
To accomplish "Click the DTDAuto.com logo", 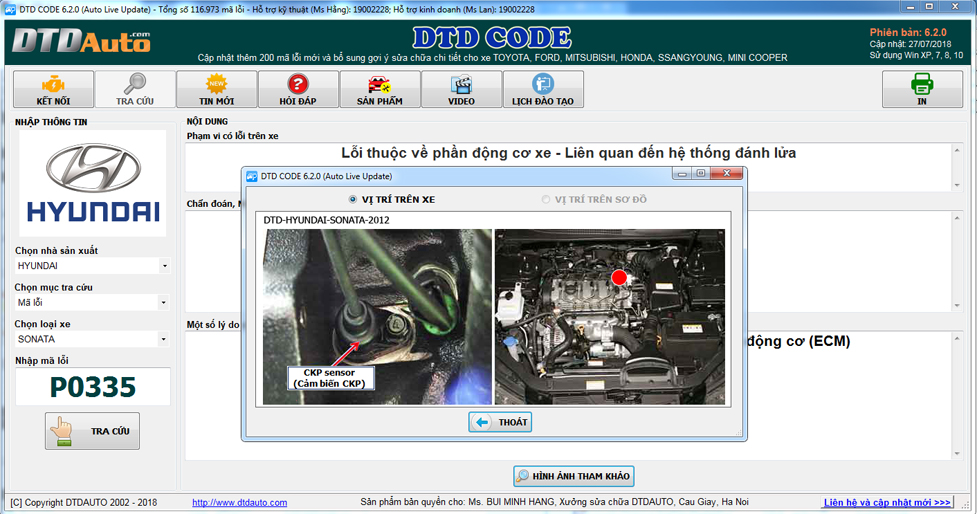I will click(81, 41).
